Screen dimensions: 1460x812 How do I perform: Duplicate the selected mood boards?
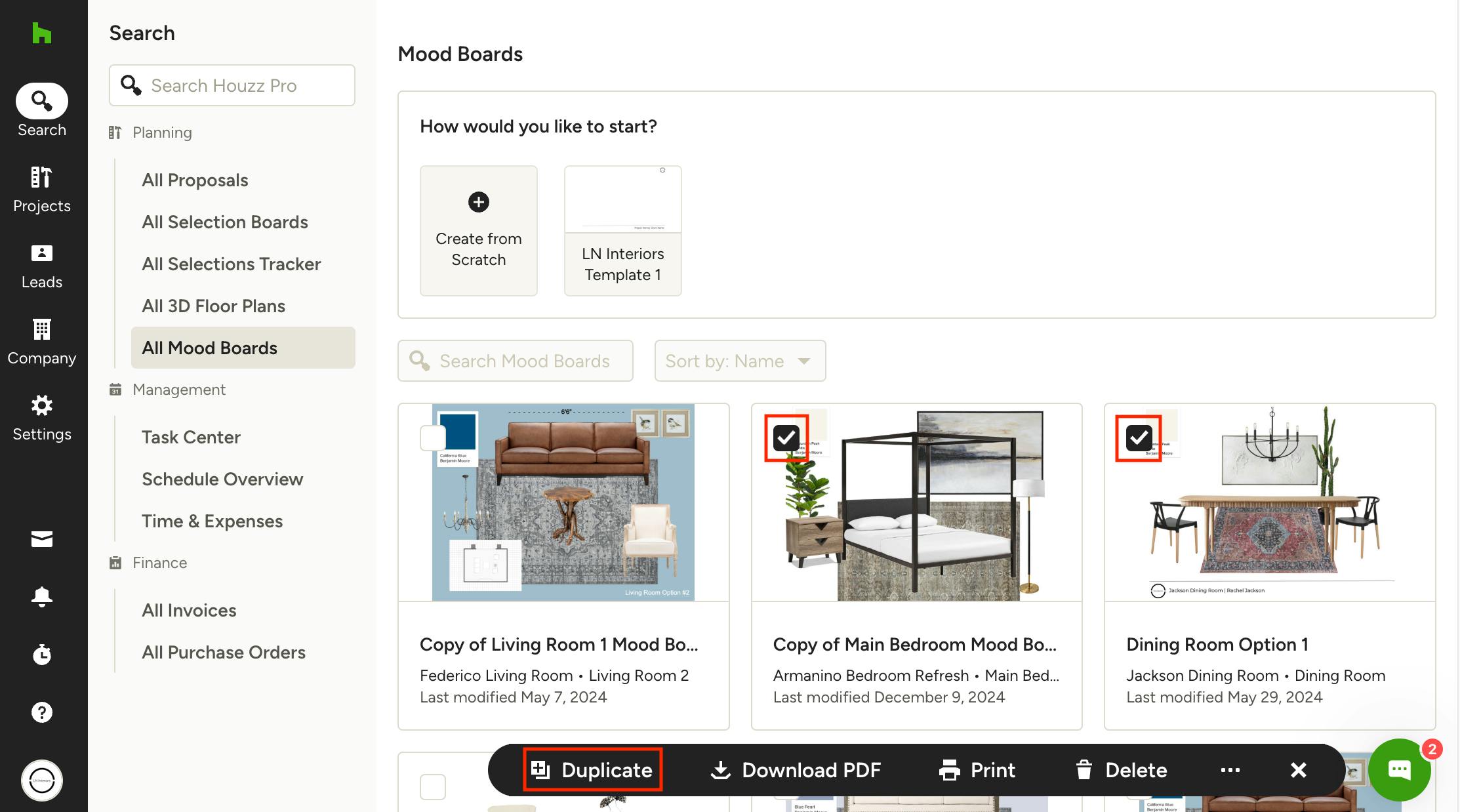[592, 770]
